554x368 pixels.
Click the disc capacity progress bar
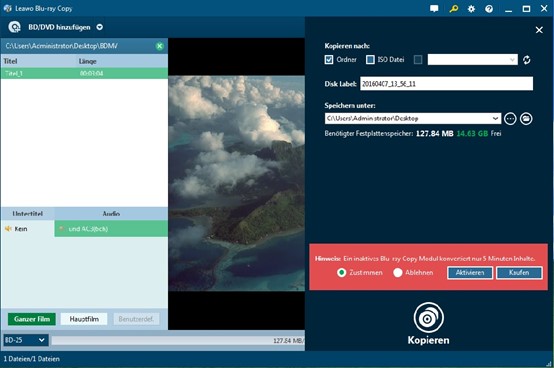pos(178,340)
